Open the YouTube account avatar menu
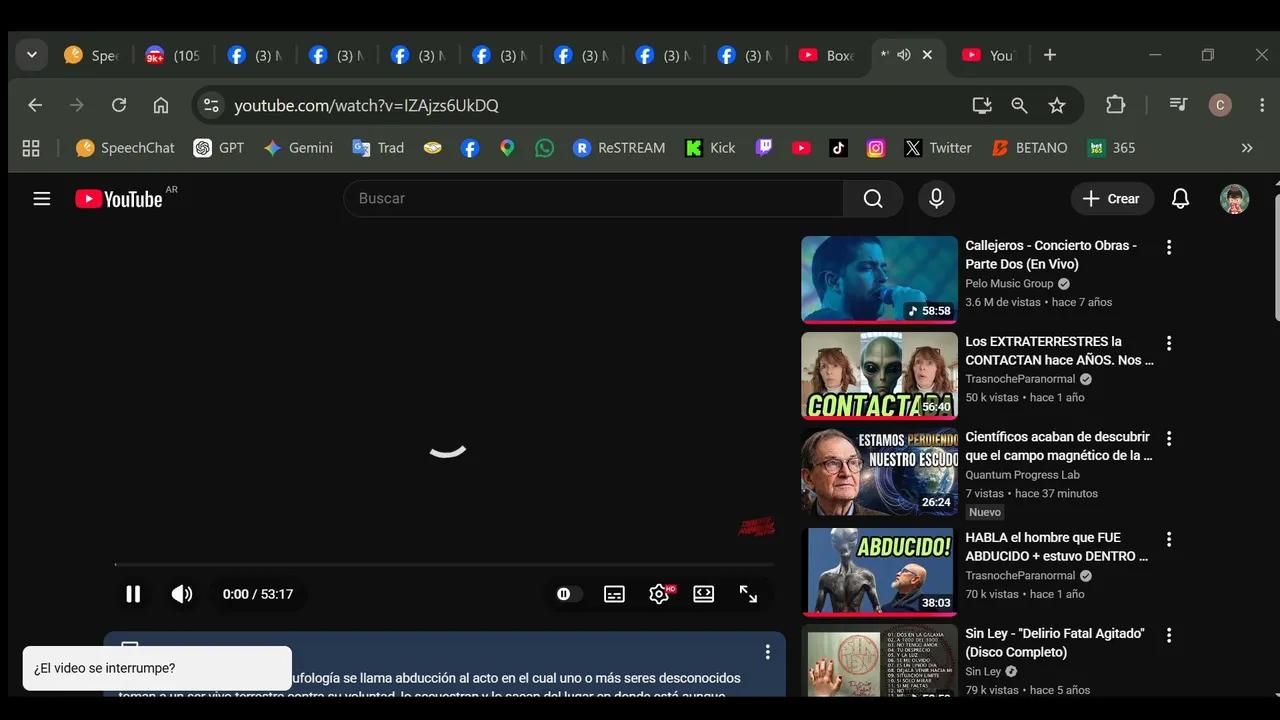 pyautogui.click(x=1234, y=199)
